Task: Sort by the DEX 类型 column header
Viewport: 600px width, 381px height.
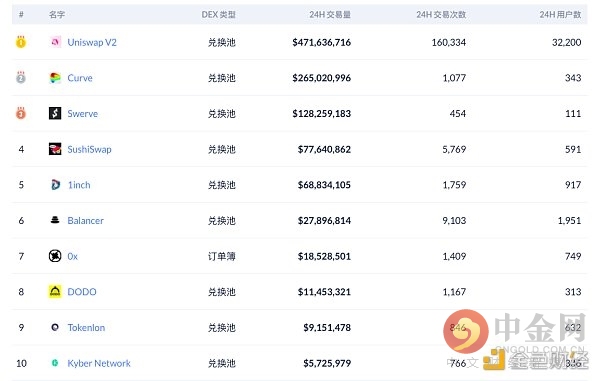Action: click(x=218, y=15)
